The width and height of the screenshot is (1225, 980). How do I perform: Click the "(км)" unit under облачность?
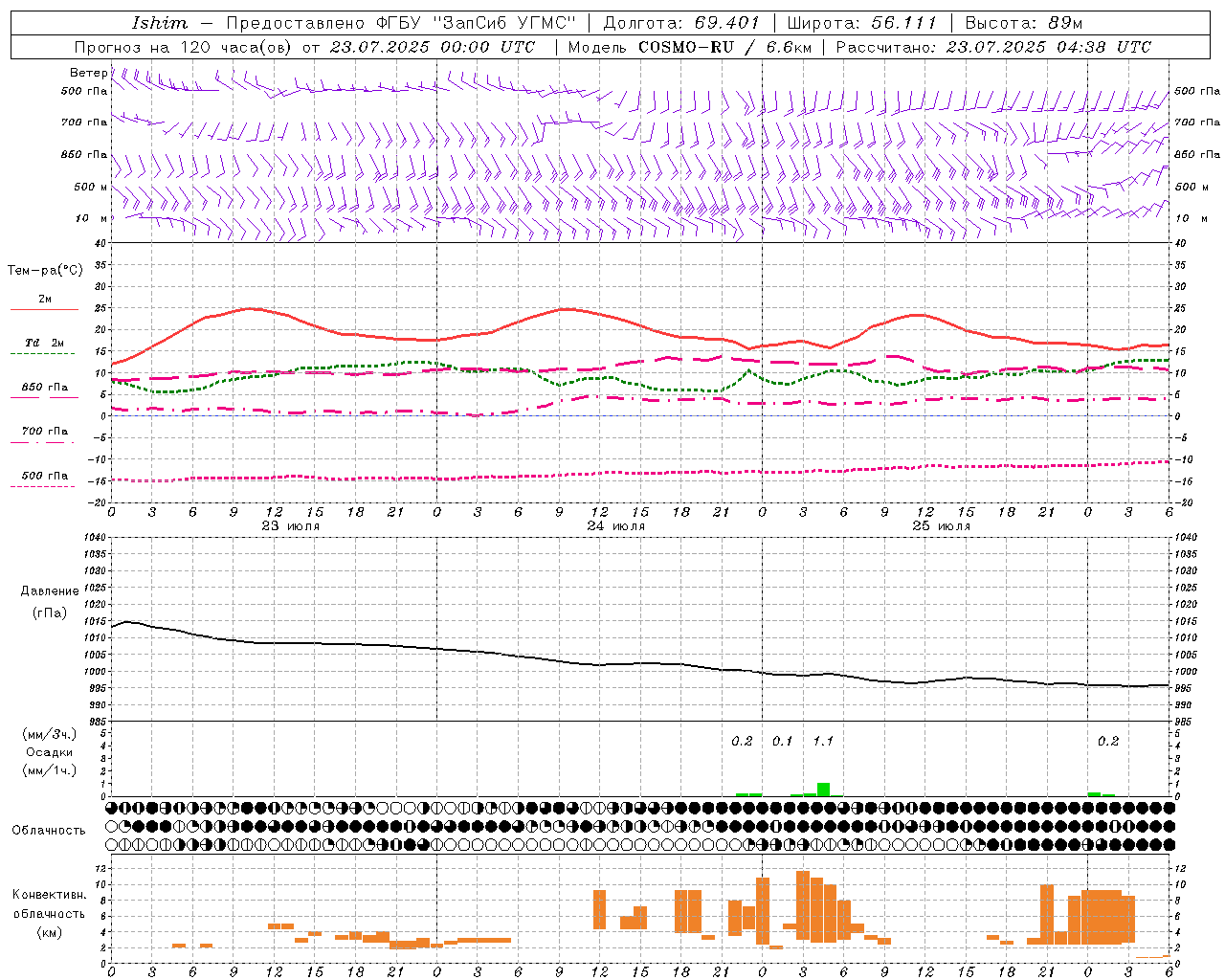(x=49, y=932)
